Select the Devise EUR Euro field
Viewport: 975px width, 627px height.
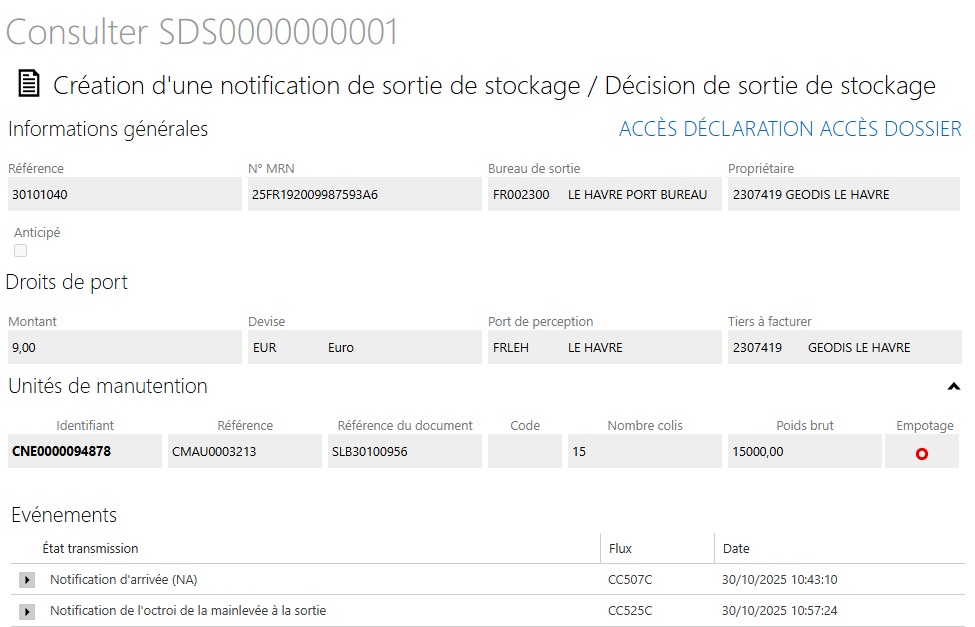(x=364, y=348)
